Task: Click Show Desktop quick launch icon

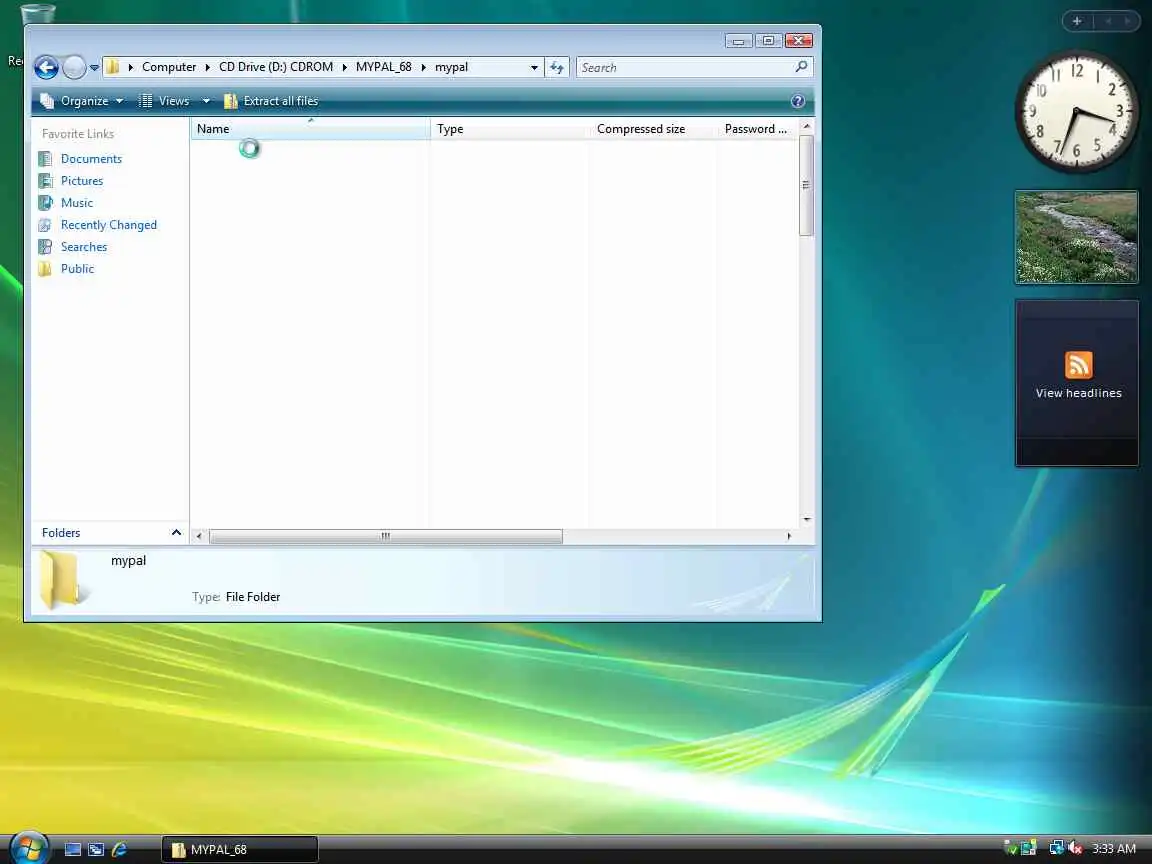Action: tap(73, 849)
